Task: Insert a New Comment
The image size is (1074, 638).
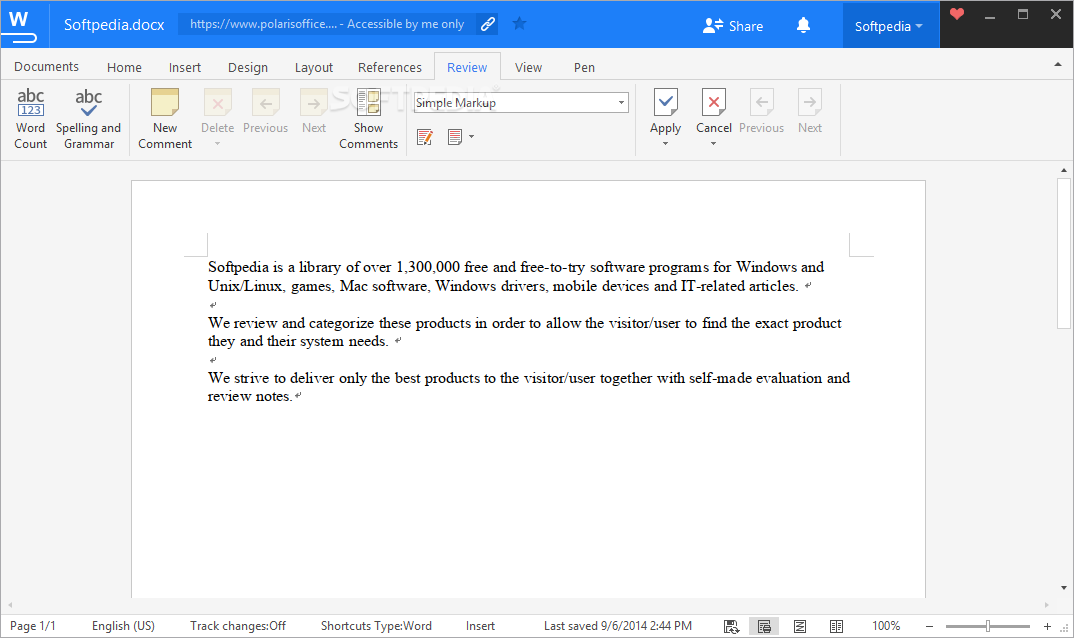Action: click(x=165, y=119)
